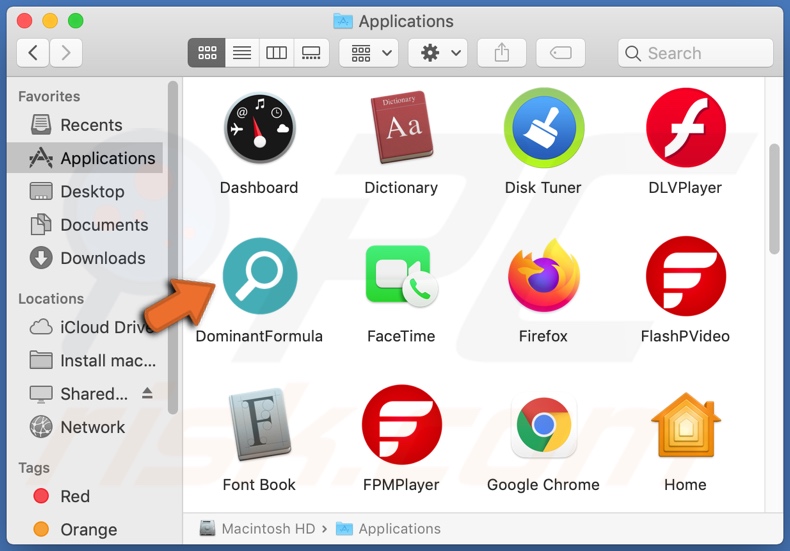The image size is (790, 551).
Task: Open the Font Book app
Action: click(260, 426)
